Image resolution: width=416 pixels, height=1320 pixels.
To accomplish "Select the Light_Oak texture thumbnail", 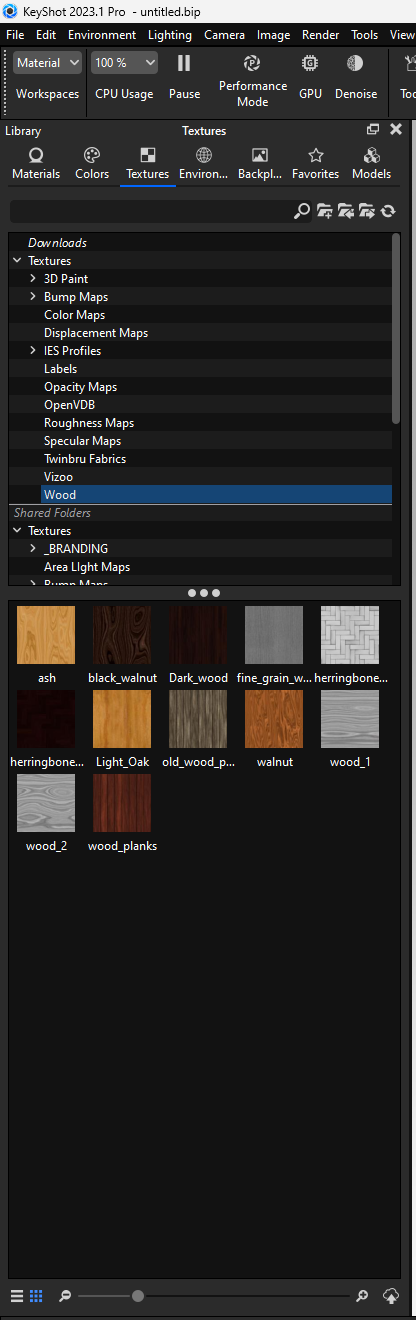I will [x=122, y=719].
